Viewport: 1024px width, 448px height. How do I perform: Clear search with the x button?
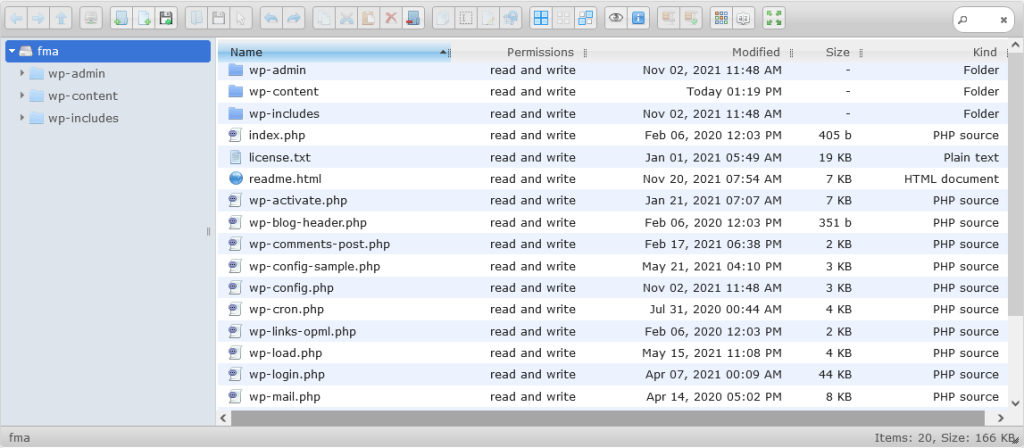(x=1004, y=20)
